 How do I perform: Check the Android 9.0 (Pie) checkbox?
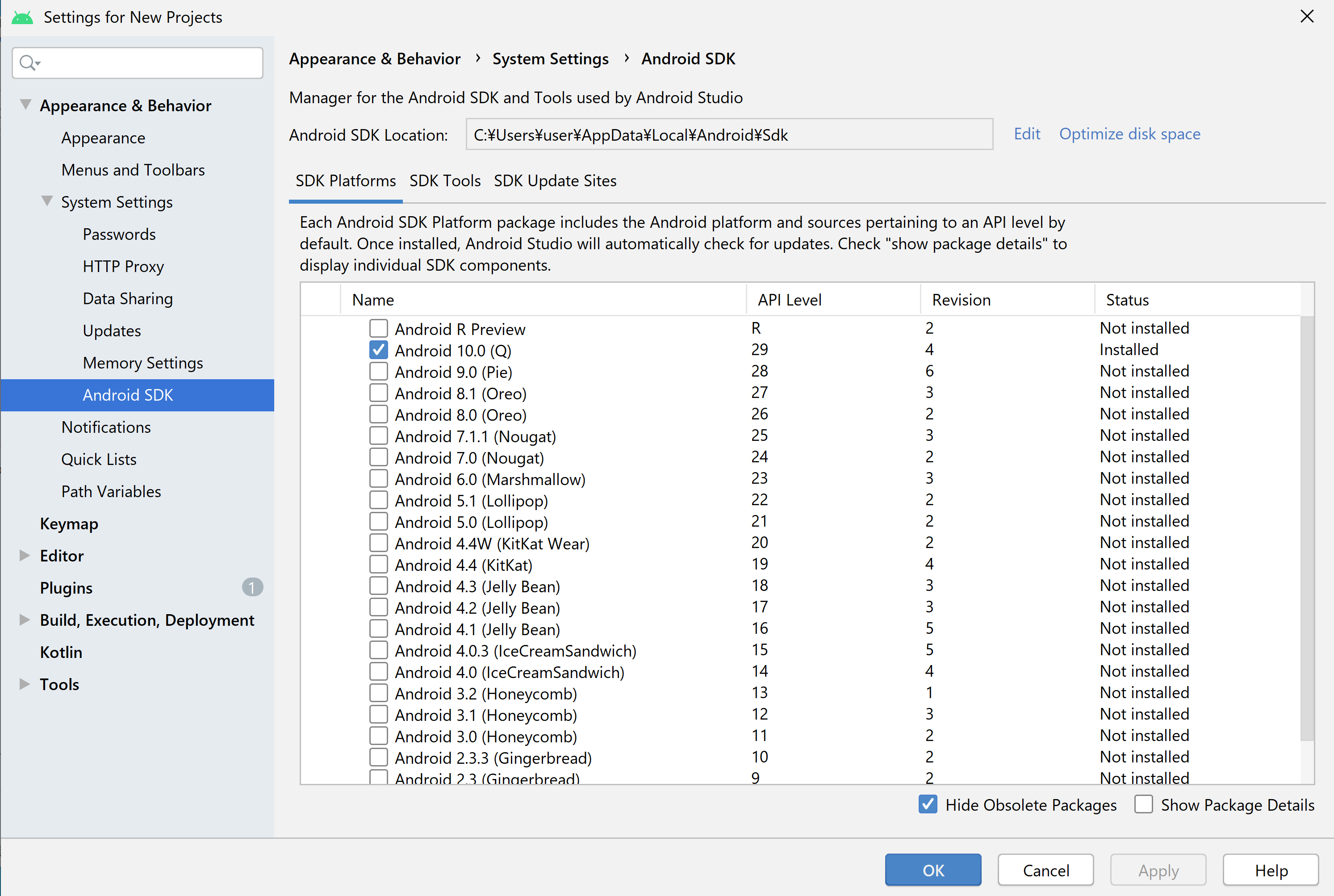click(378, 372)
